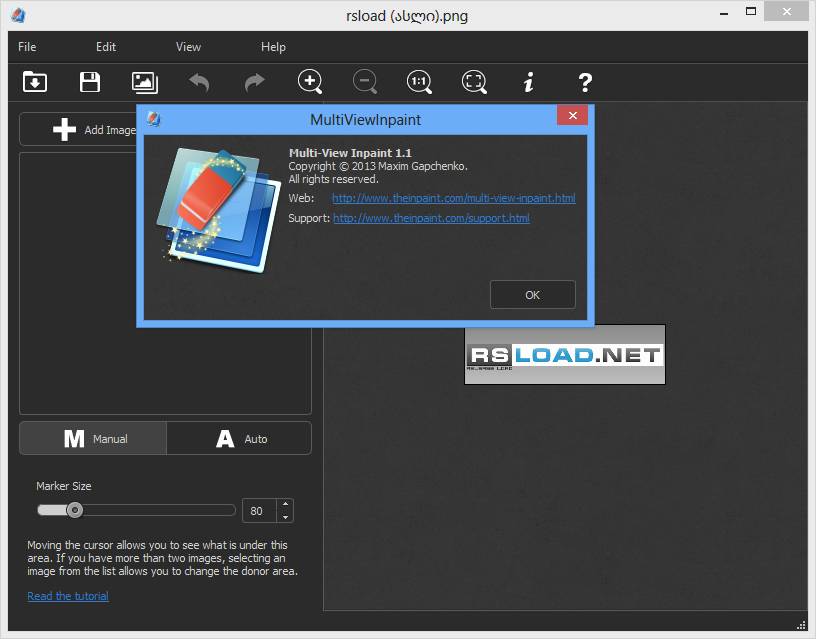Click the Marker Size slider handle
The width and height of the screenshot is (816, 639).
(75, 510)
